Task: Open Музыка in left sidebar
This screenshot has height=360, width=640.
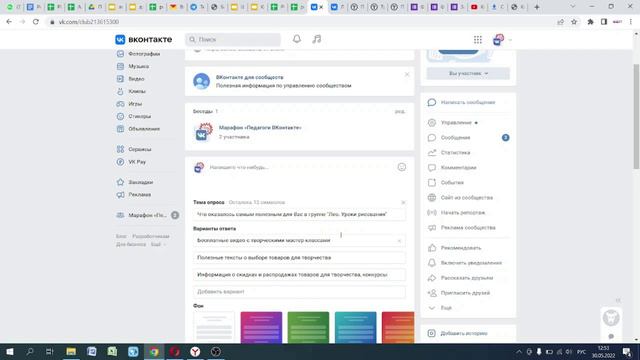Action: tap(138, 66)
